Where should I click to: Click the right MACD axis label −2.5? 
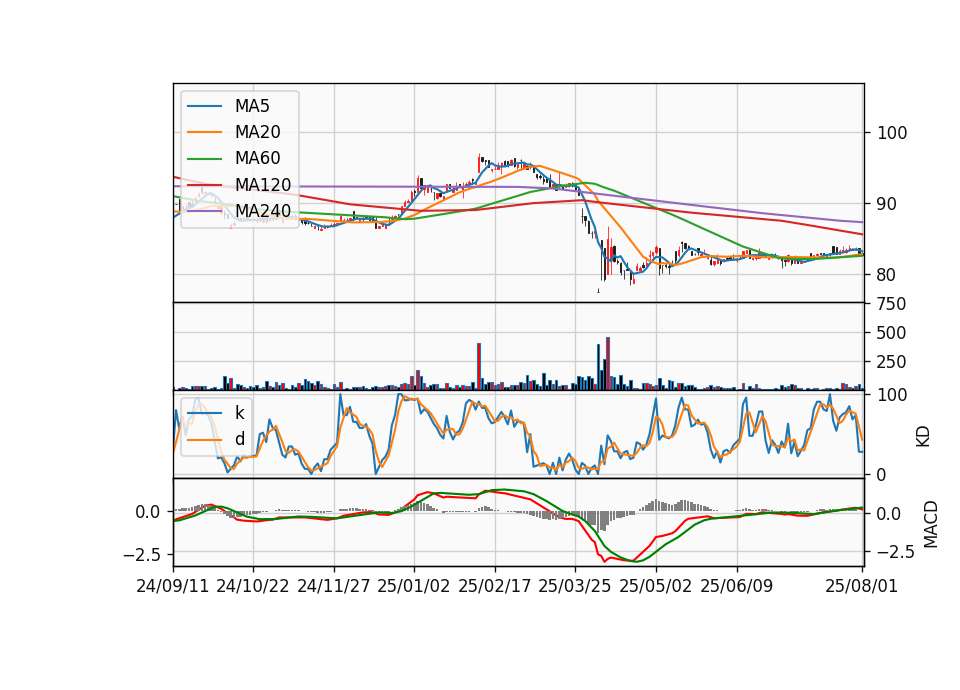pos(897,552)
